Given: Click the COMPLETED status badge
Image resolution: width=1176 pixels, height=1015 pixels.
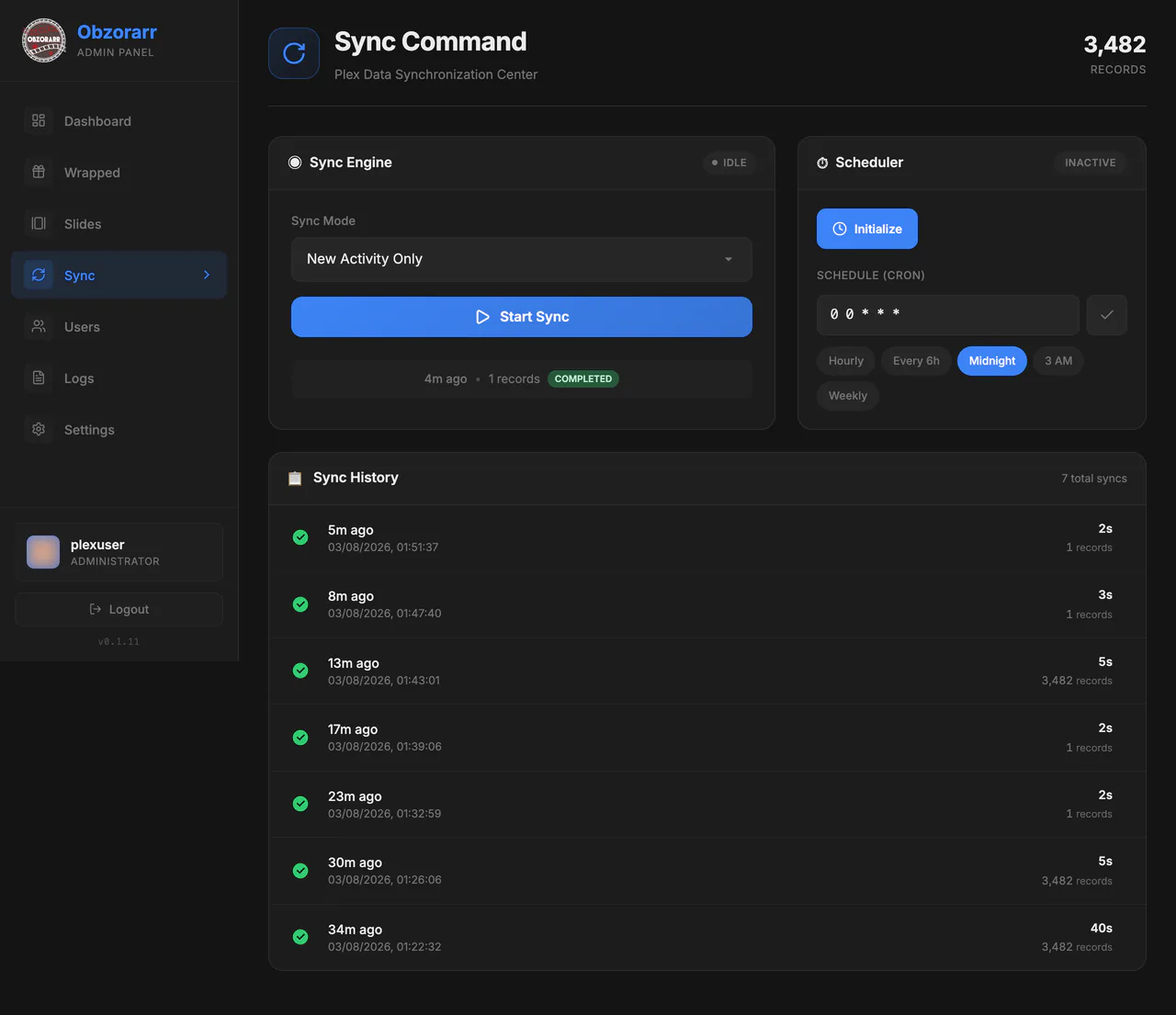Looking at the screenshot, I should 583,378.
